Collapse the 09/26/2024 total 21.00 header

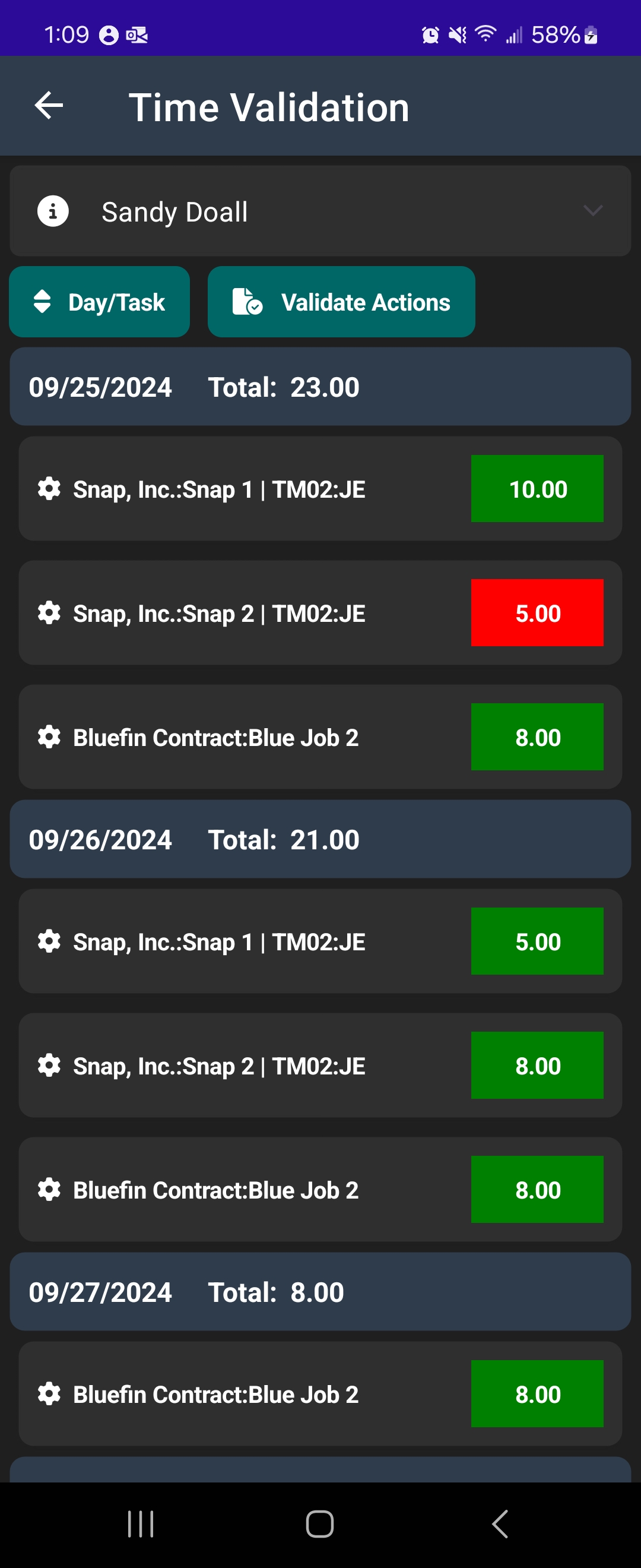pyautogui.click(x=320, y=839)
